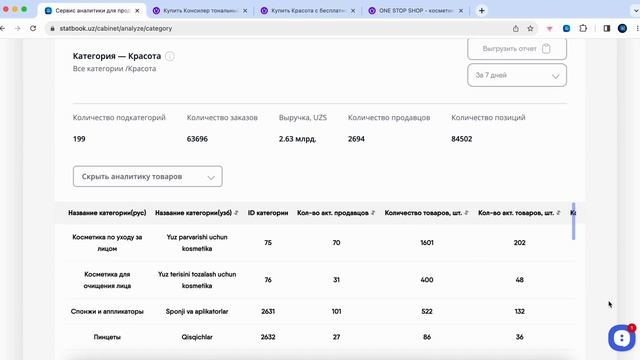Screen dimensions: 640x360
Task: Go back with the browser back arrow
Action: [3, 29]
